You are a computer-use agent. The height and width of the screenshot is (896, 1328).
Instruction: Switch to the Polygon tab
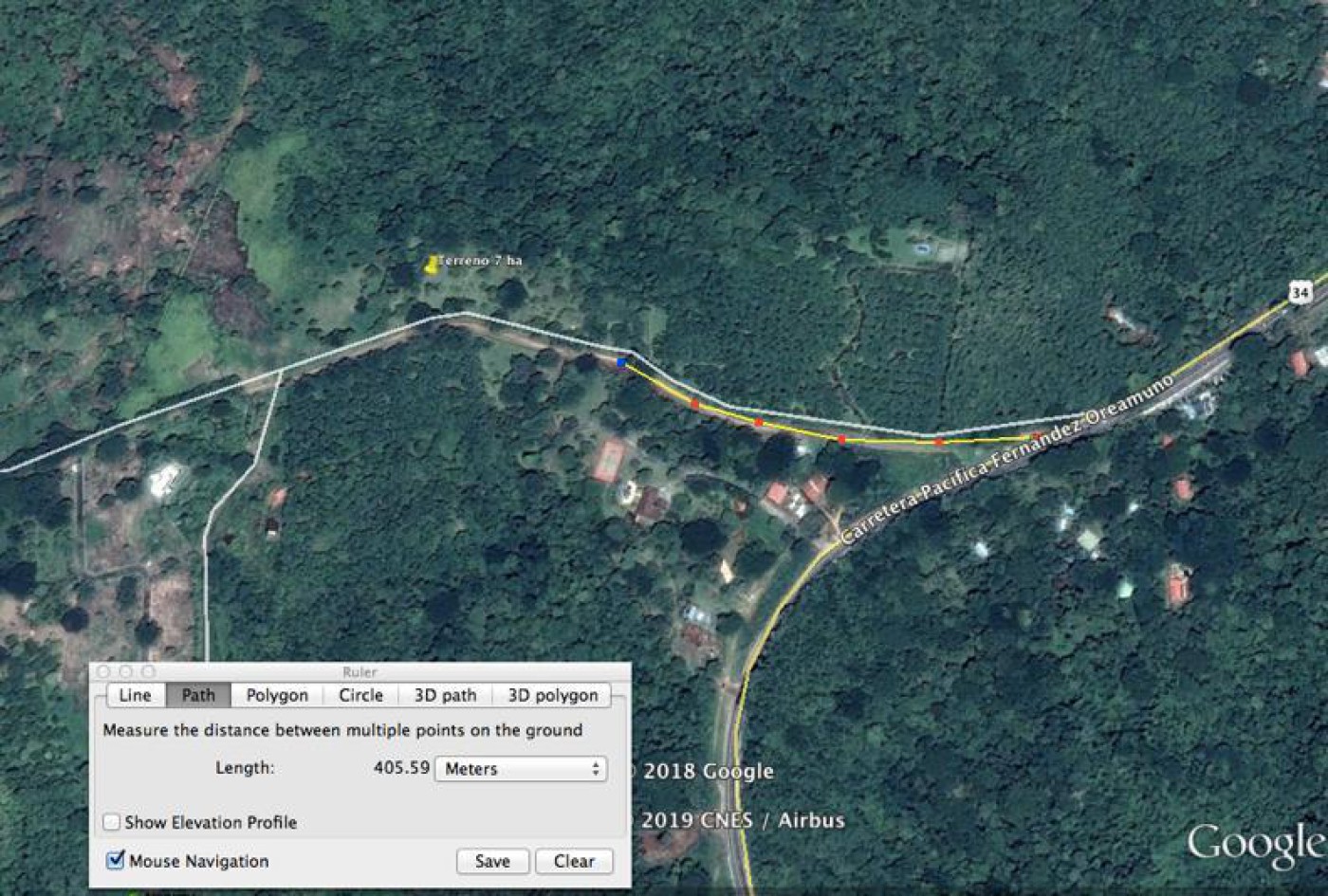coord(277,695)
